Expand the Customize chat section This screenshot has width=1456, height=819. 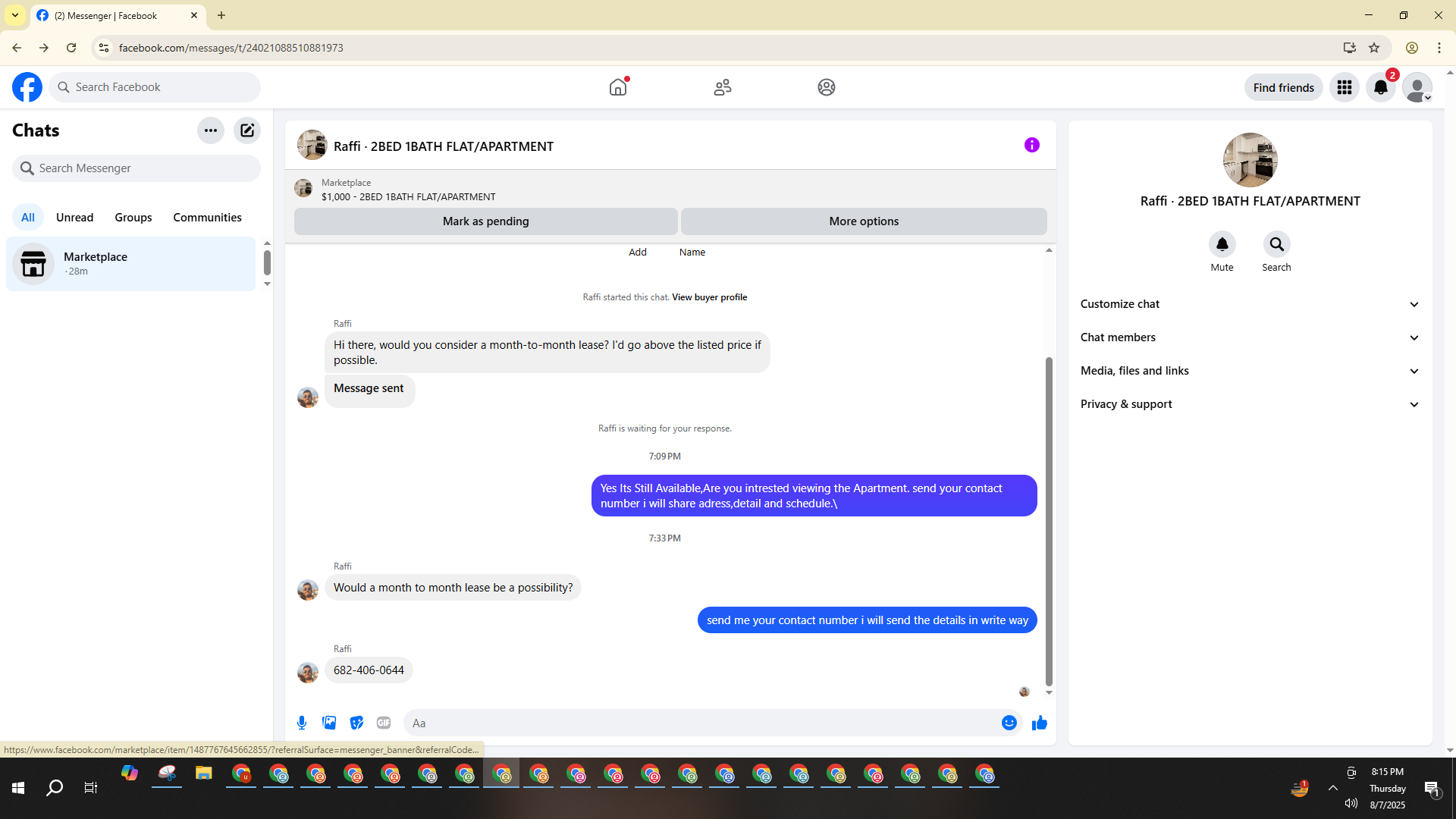coord(1250,304)
